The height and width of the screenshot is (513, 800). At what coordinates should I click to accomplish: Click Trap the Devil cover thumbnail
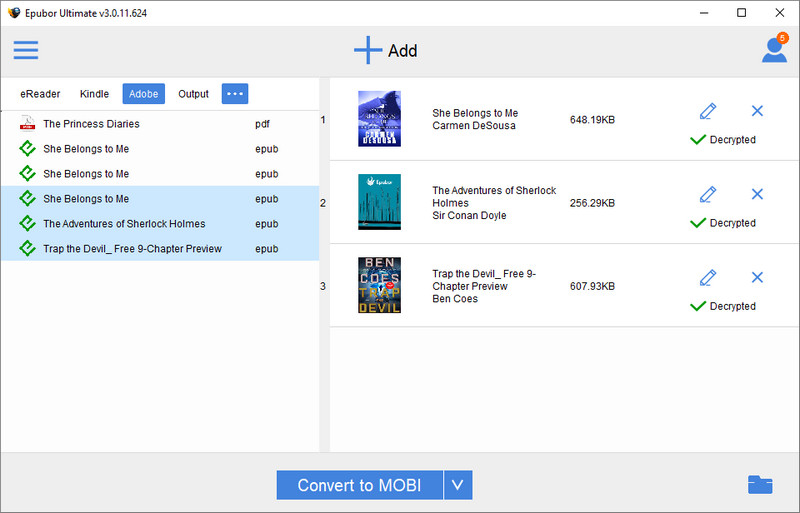tap(379, 285)
